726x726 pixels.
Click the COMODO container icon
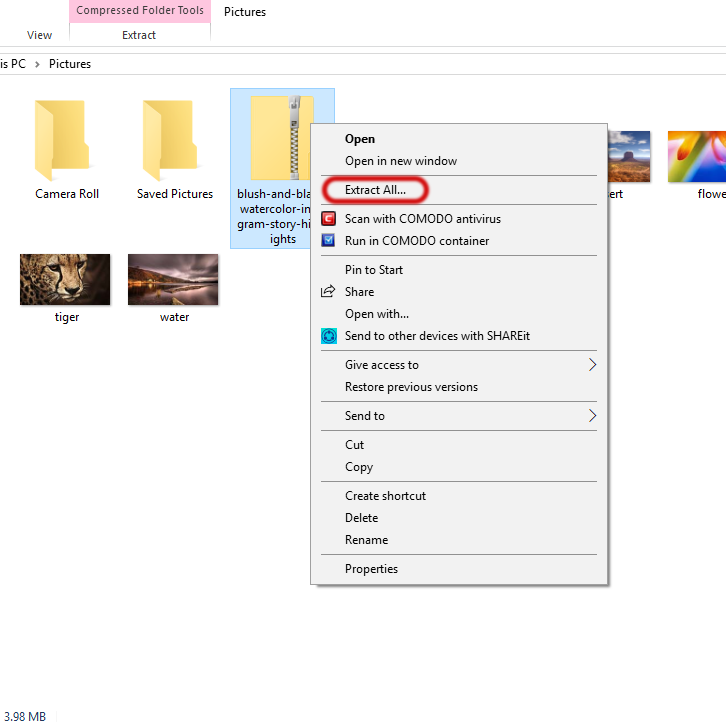tap(329, 240)
